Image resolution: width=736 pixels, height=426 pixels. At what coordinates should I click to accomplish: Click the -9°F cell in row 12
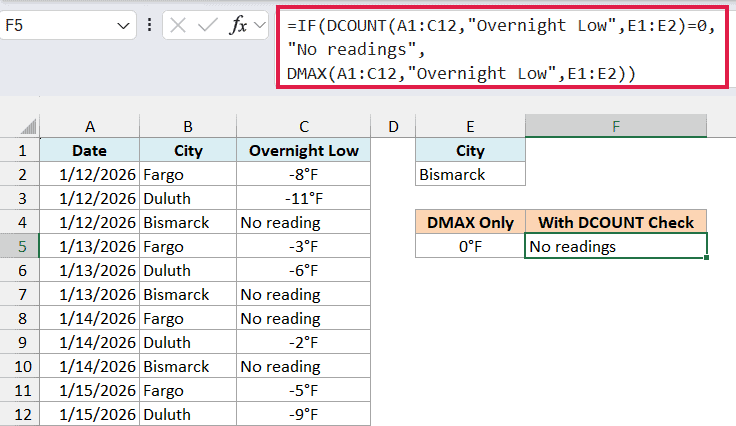tap(304, 414)
